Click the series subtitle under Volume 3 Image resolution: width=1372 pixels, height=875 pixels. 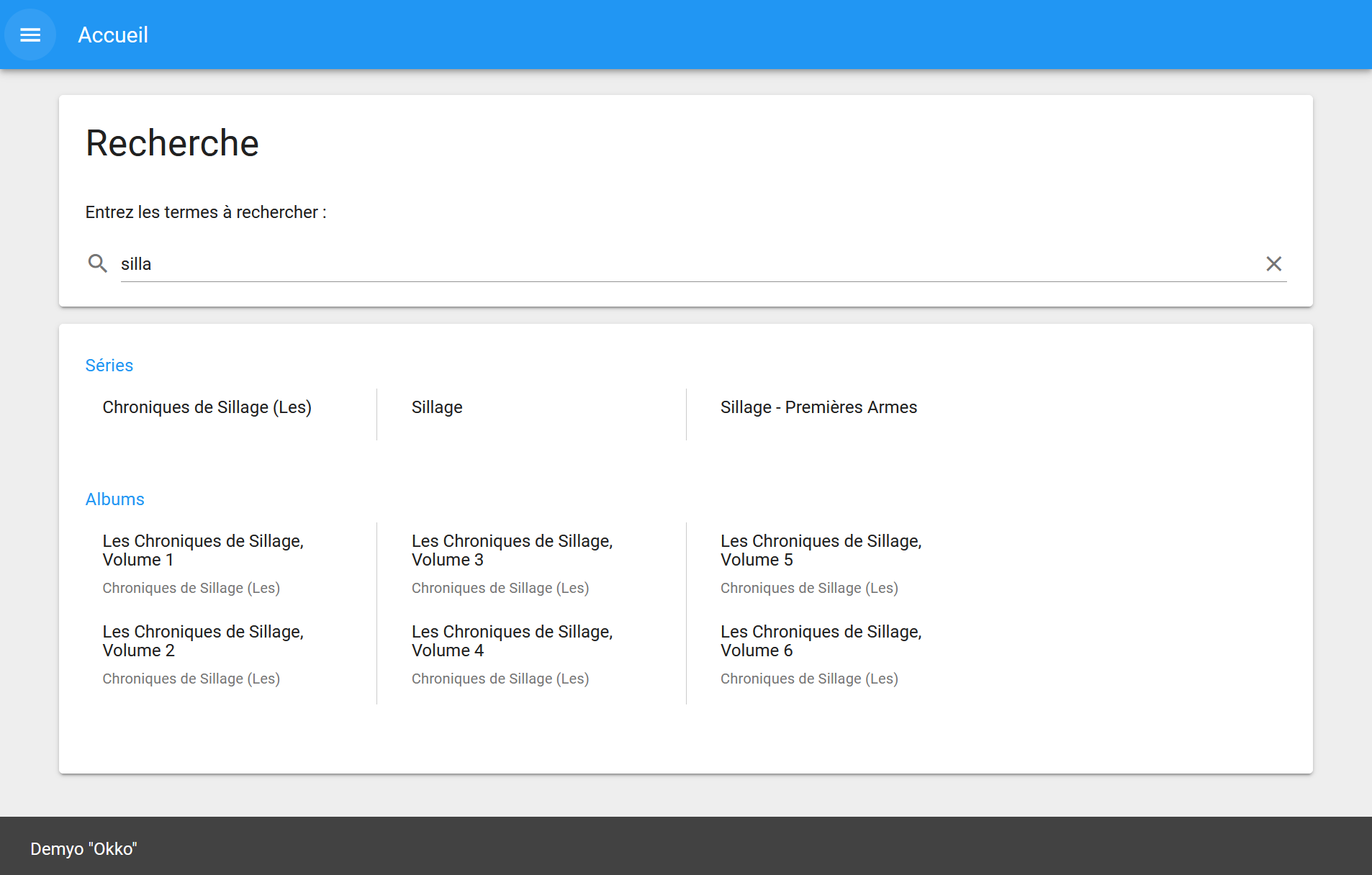point(500,588)
